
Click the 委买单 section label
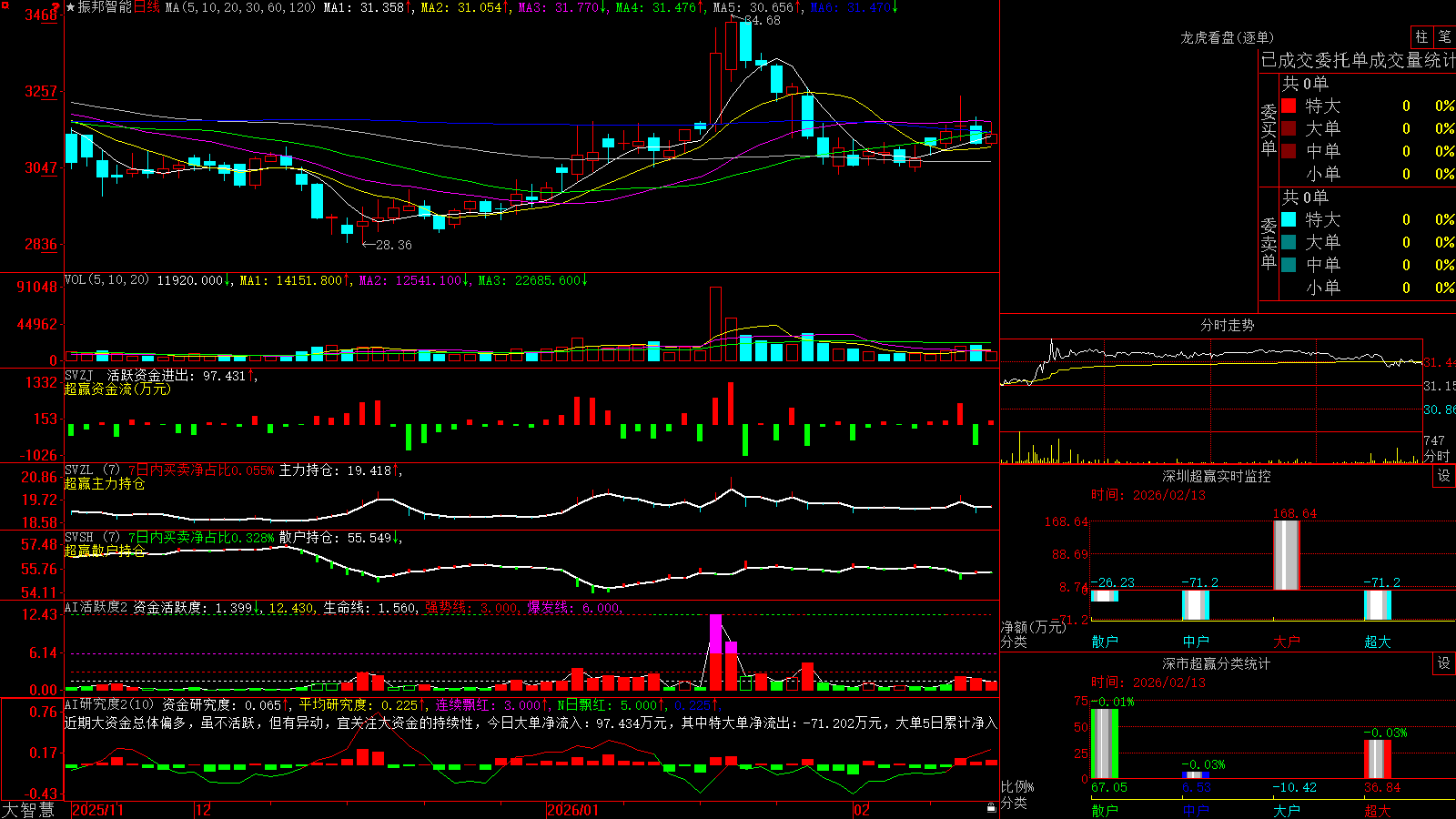pyautogui.click(x=1269, y=130)
